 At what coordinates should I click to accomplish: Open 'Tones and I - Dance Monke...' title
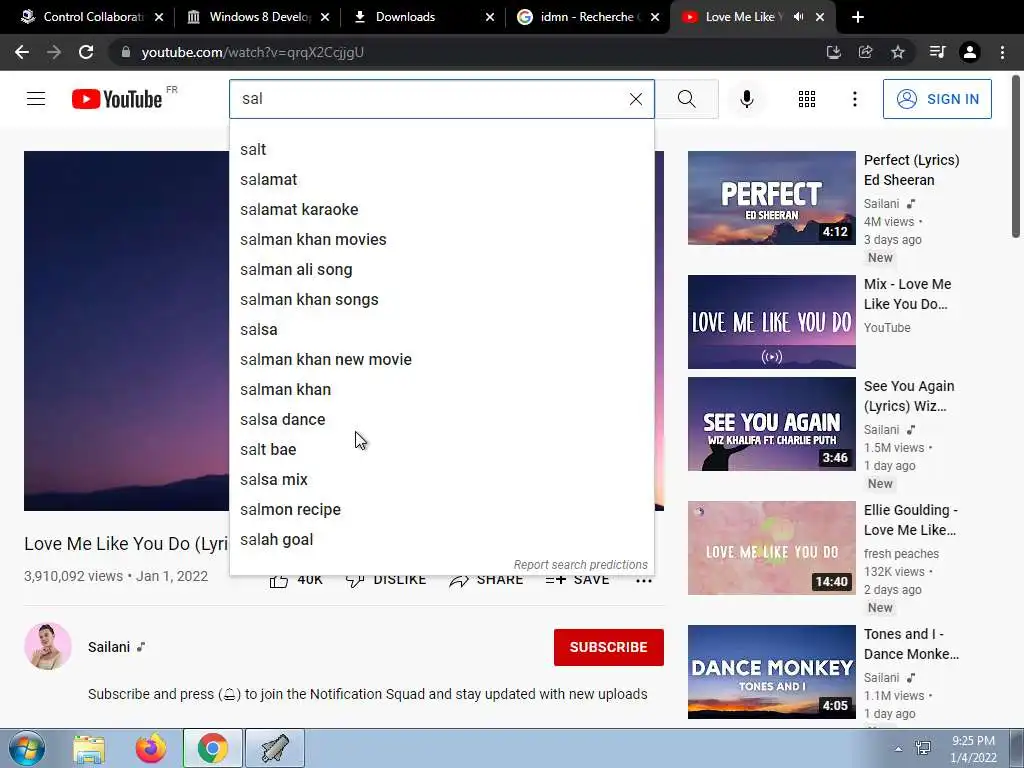click(912, 644)
